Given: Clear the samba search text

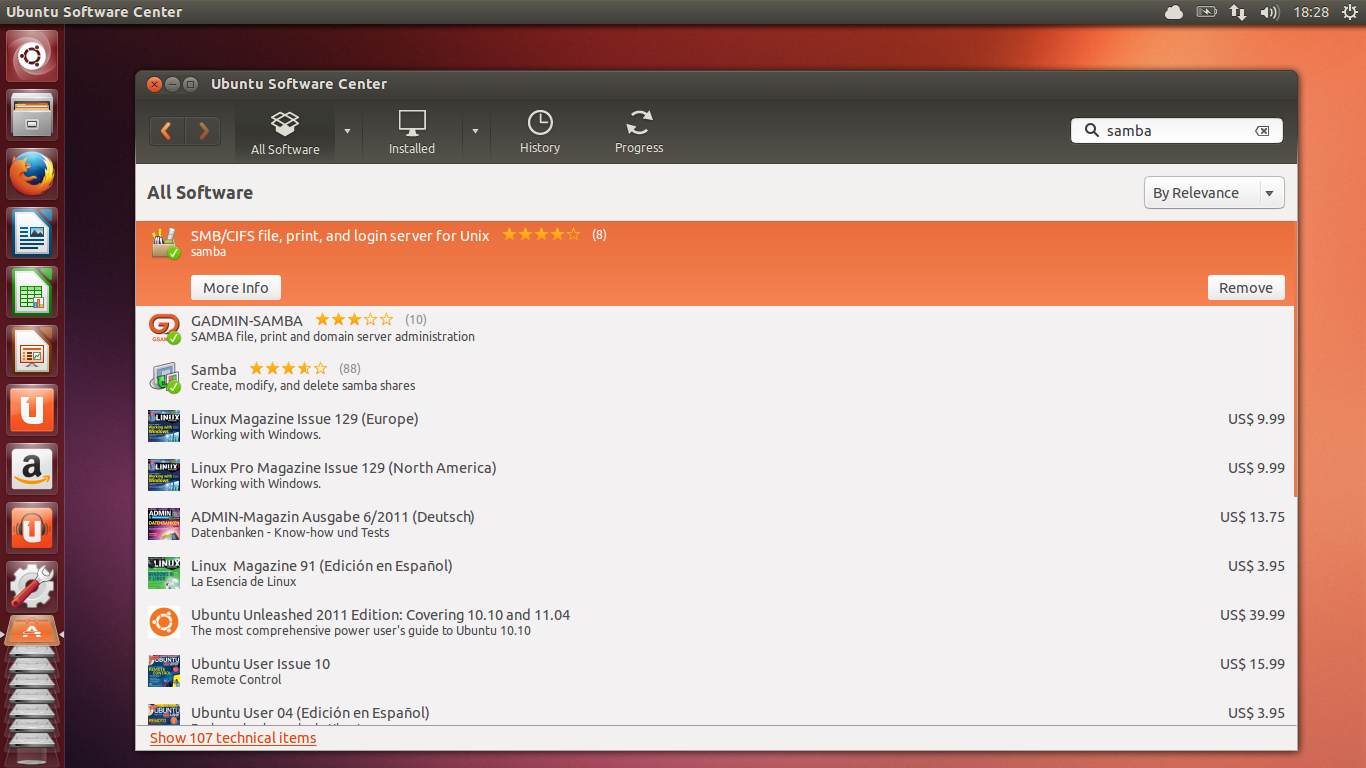Looking at the screenshot, I should click(x=1262, y=131).
